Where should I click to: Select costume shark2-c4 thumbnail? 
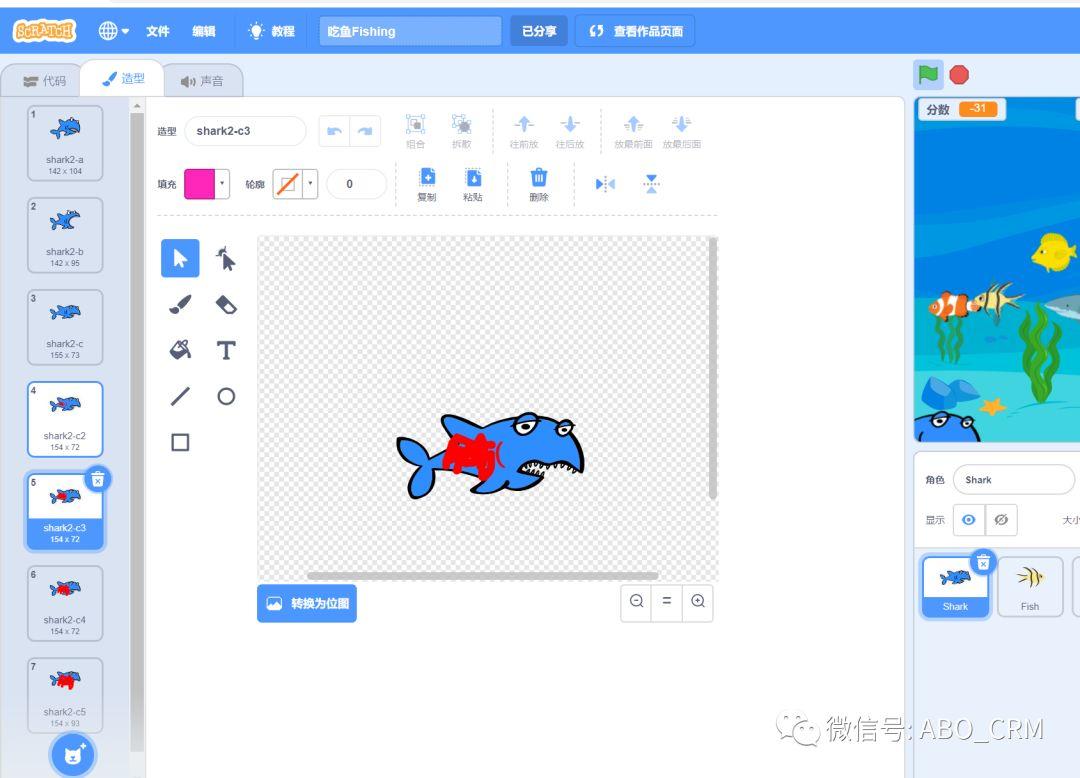pyautogui.click(x=65, y=604)
